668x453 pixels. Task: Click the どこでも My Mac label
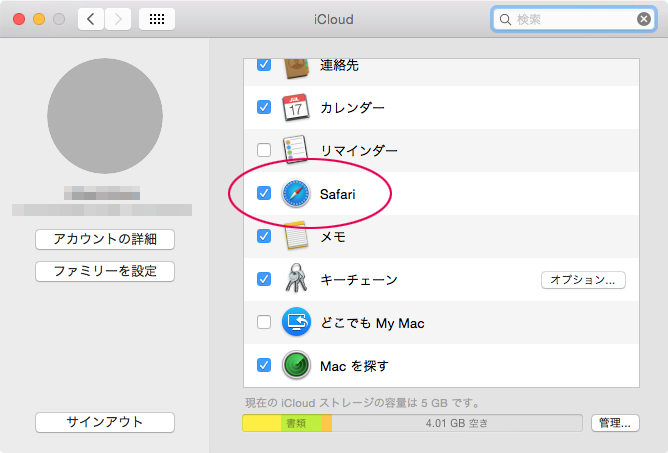[x=372, y=323]
